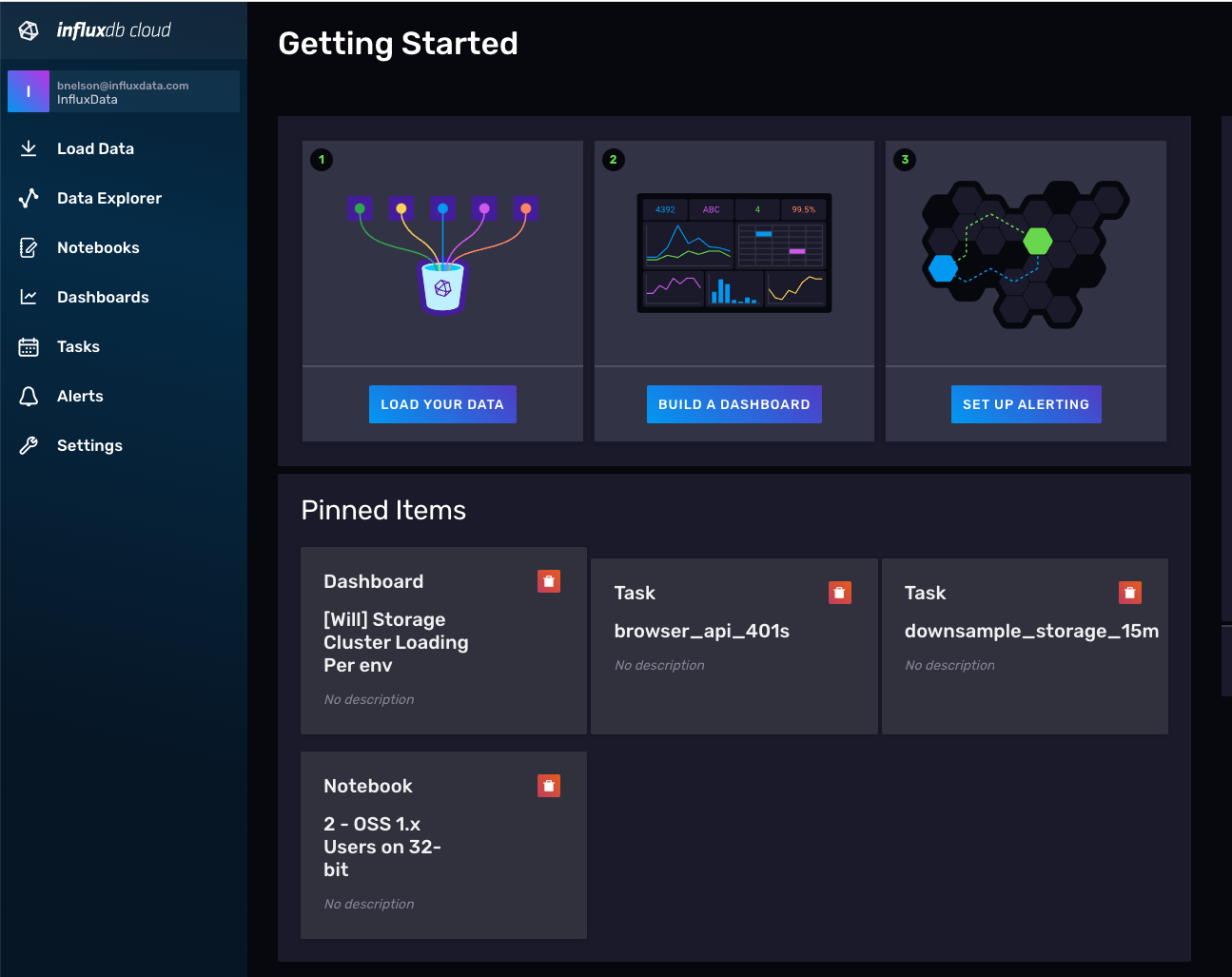Select the Load Data download icon in sidebar
This screenshot has height=977, width=1232.
(x=29, y=148)
